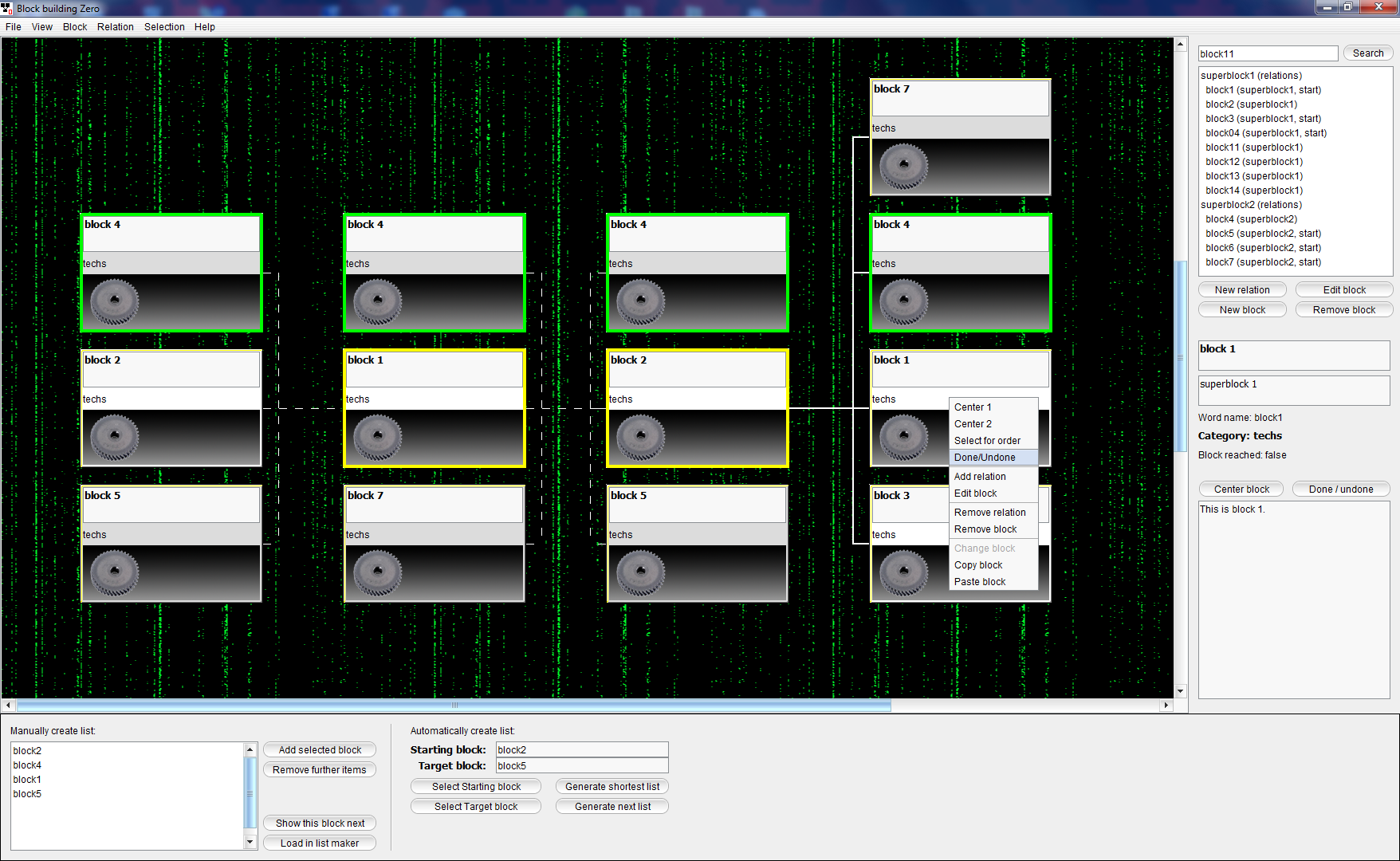Click gear icon of block 5 under white block 2
Screen dimensions: 1400x861
(x=115, y=572)
